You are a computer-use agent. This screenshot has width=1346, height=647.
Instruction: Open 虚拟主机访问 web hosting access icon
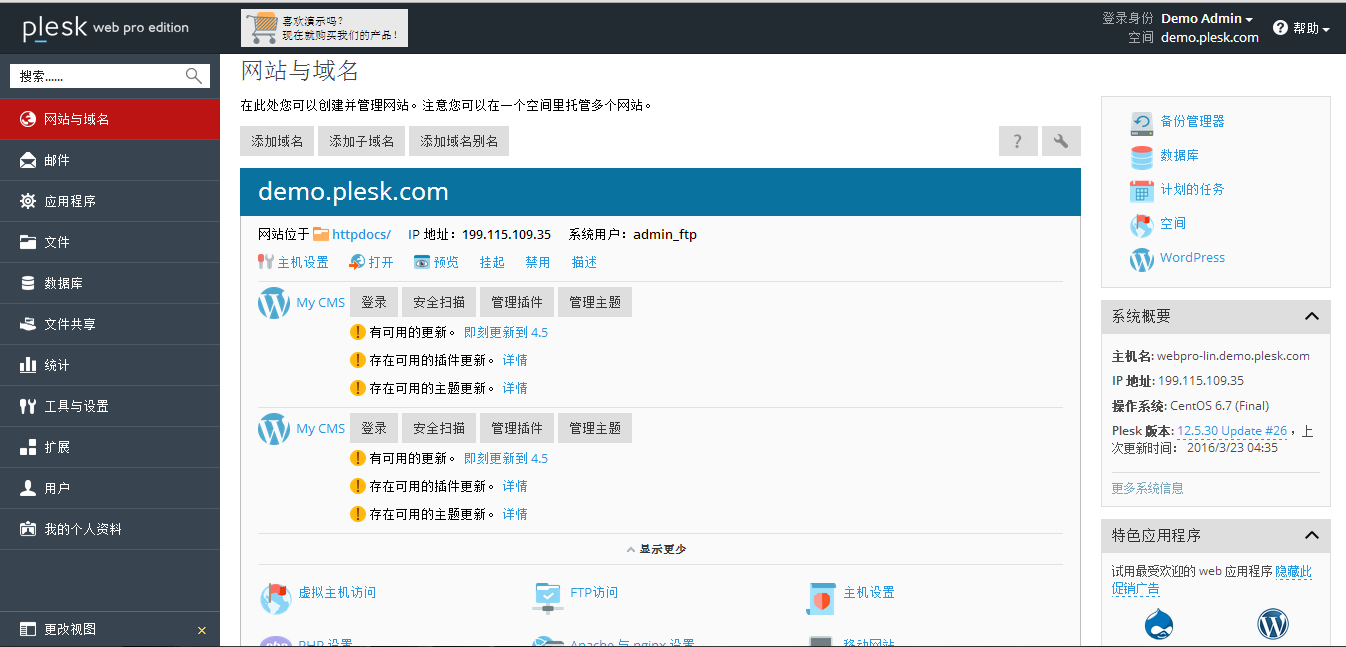(x=275, y=597)
